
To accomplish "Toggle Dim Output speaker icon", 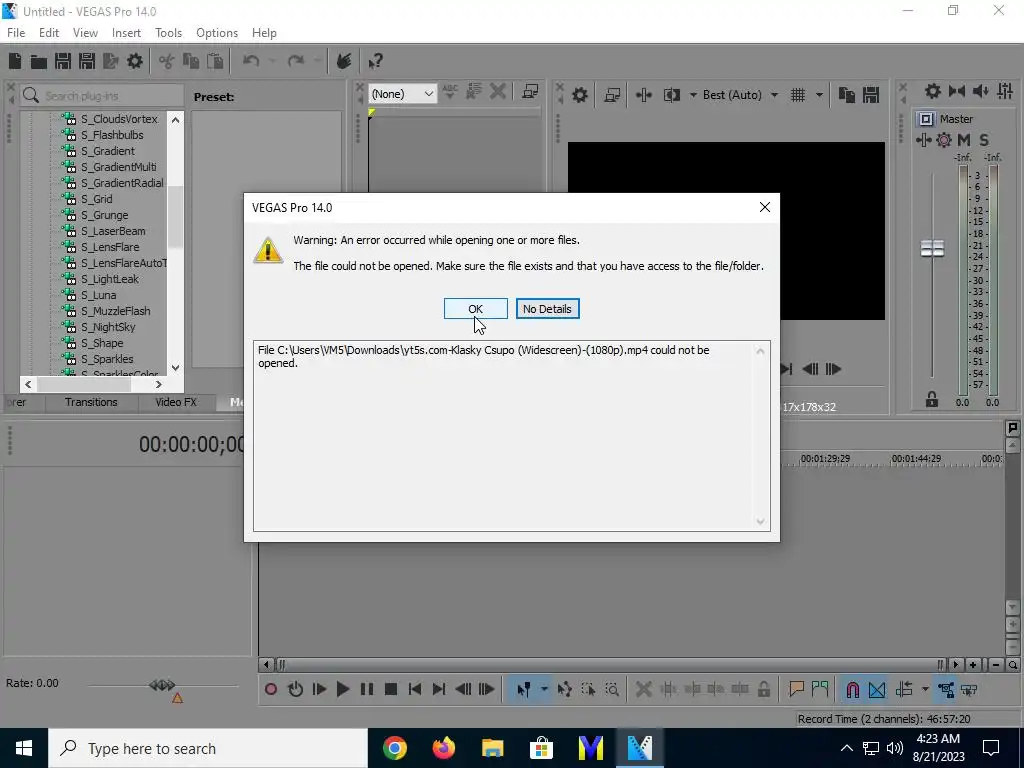I will [x=980, y=91].
